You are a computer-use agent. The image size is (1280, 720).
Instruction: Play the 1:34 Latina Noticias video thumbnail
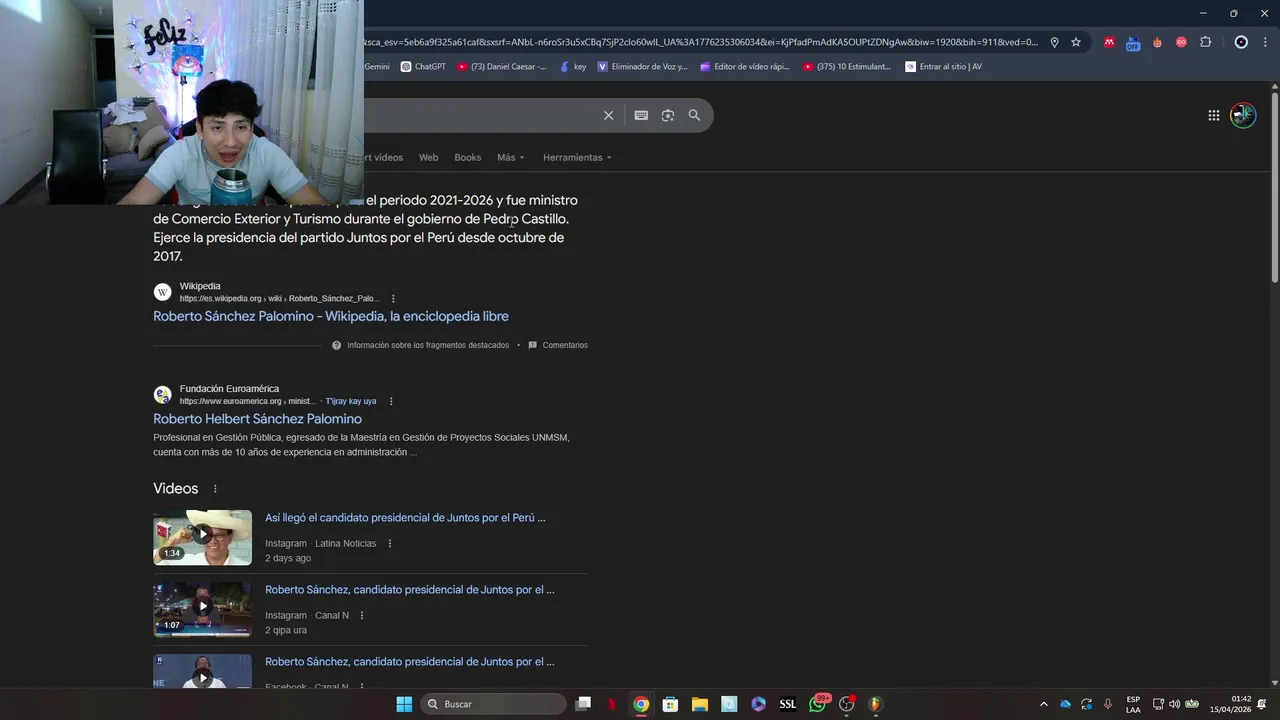[202, 538]
